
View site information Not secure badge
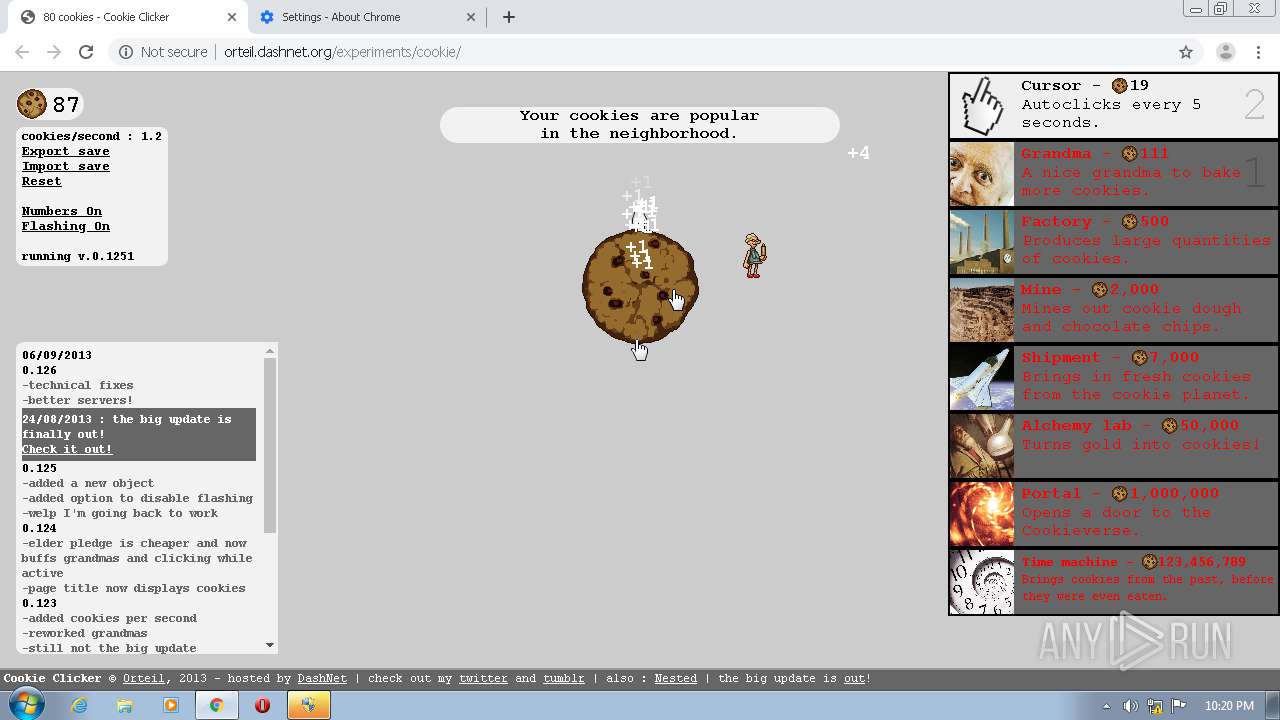point(163,52)
